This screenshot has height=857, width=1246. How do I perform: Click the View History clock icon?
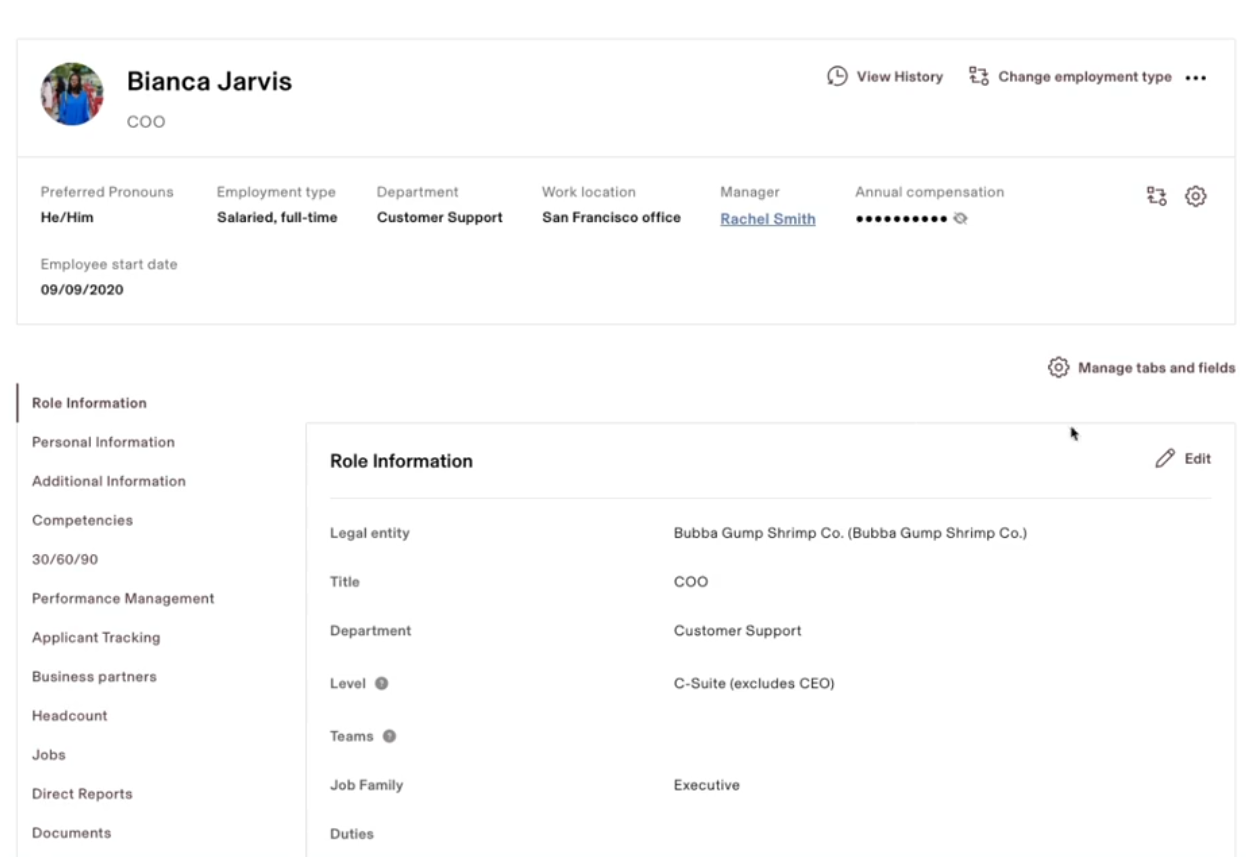tap(837, 76)
